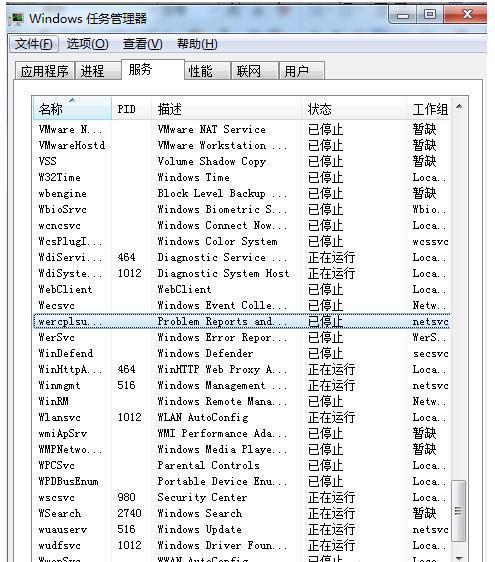Switch to the 联网 tab

255,71
